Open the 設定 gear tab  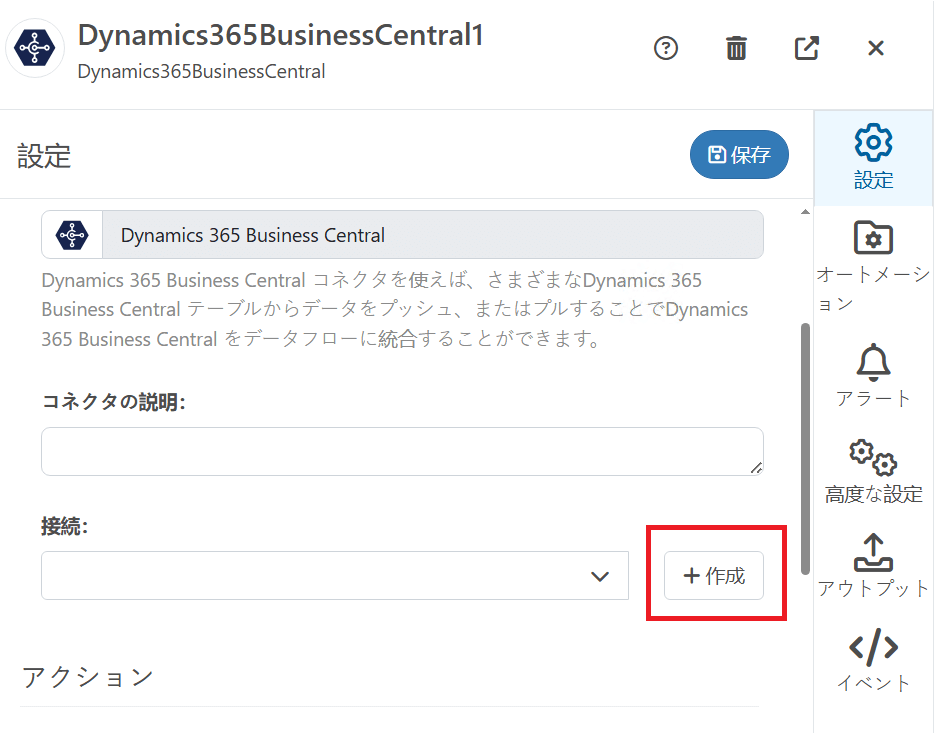(x=873, y=157)
